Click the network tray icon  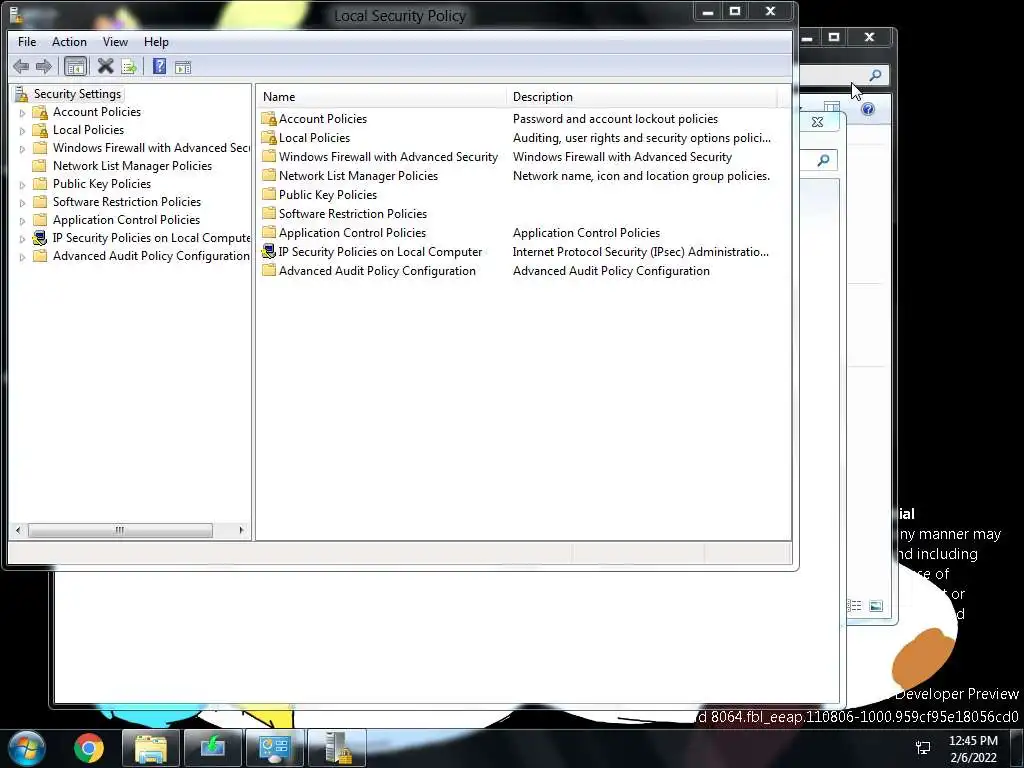[923, 748]
